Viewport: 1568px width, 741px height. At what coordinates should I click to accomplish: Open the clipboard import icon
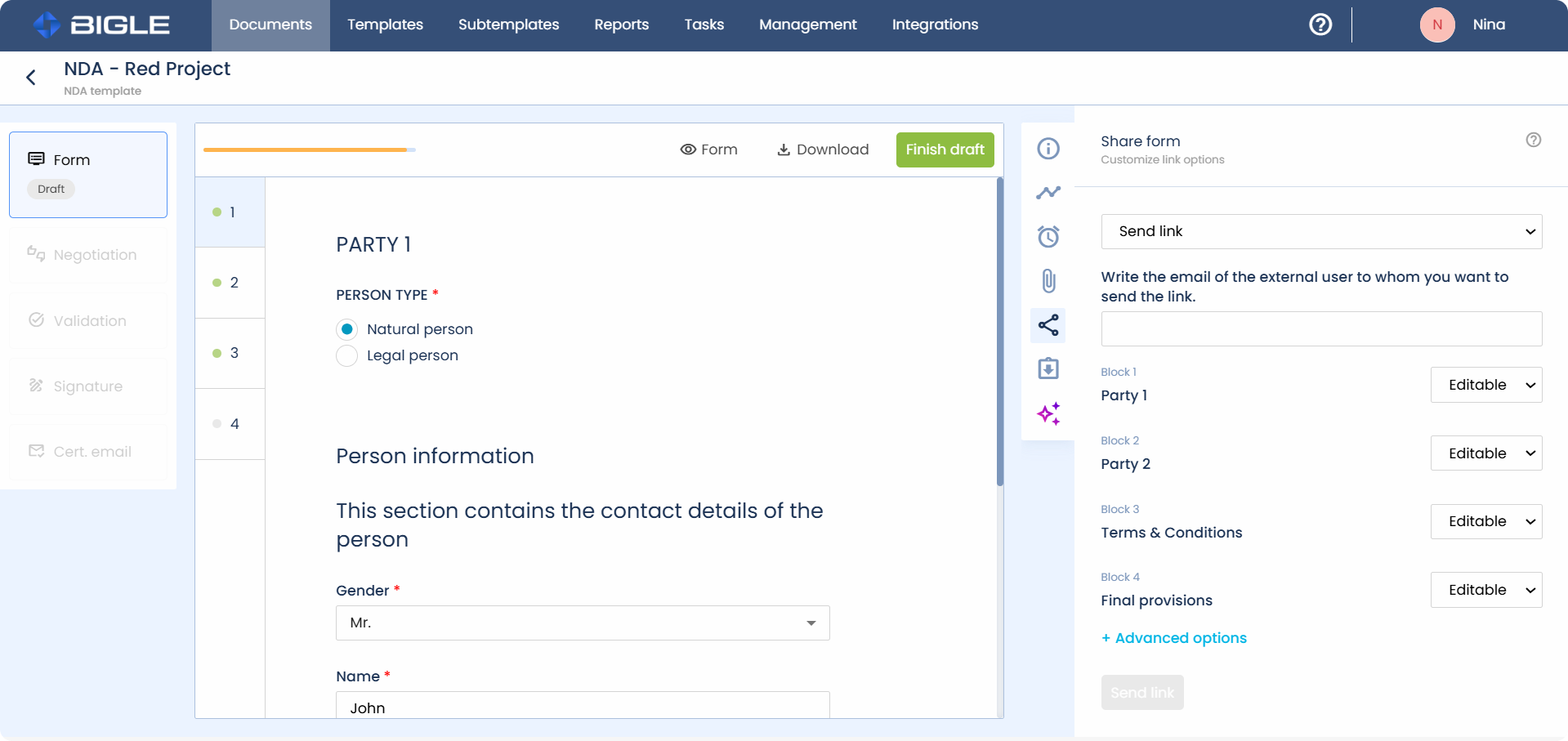click(1048, 368)
